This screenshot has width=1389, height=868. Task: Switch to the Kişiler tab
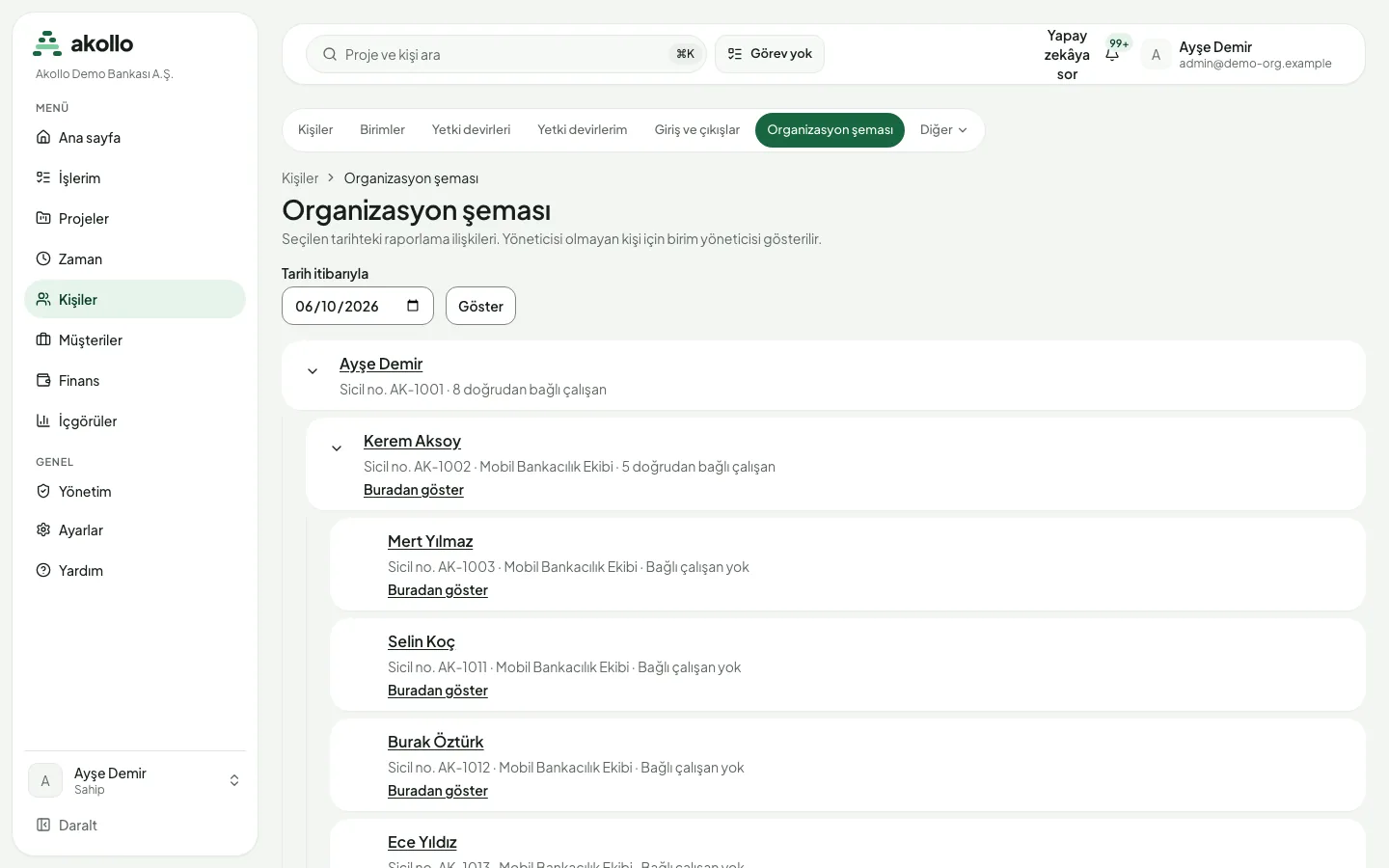tap(315, 129)
